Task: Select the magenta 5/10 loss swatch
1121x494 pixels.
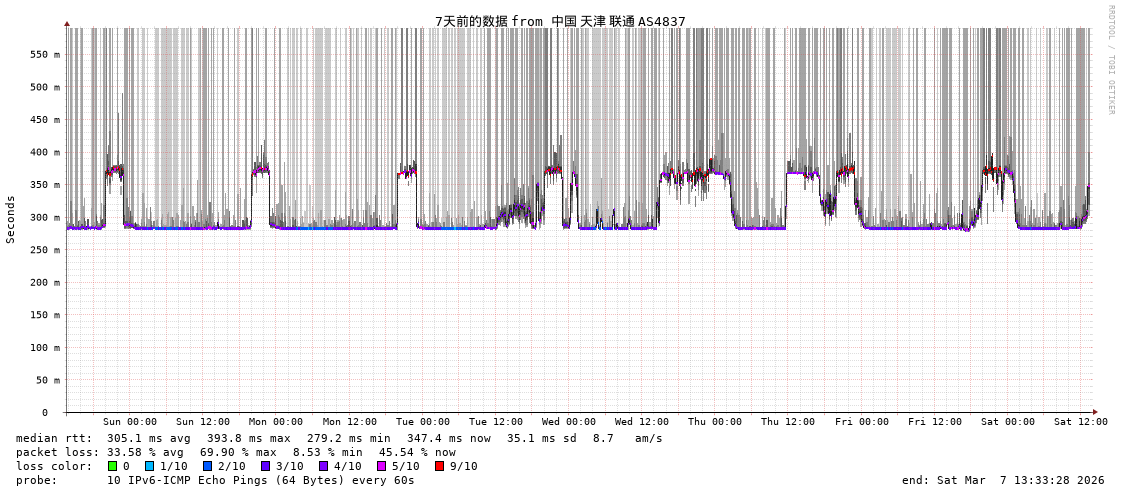Action: click(381, 466)
